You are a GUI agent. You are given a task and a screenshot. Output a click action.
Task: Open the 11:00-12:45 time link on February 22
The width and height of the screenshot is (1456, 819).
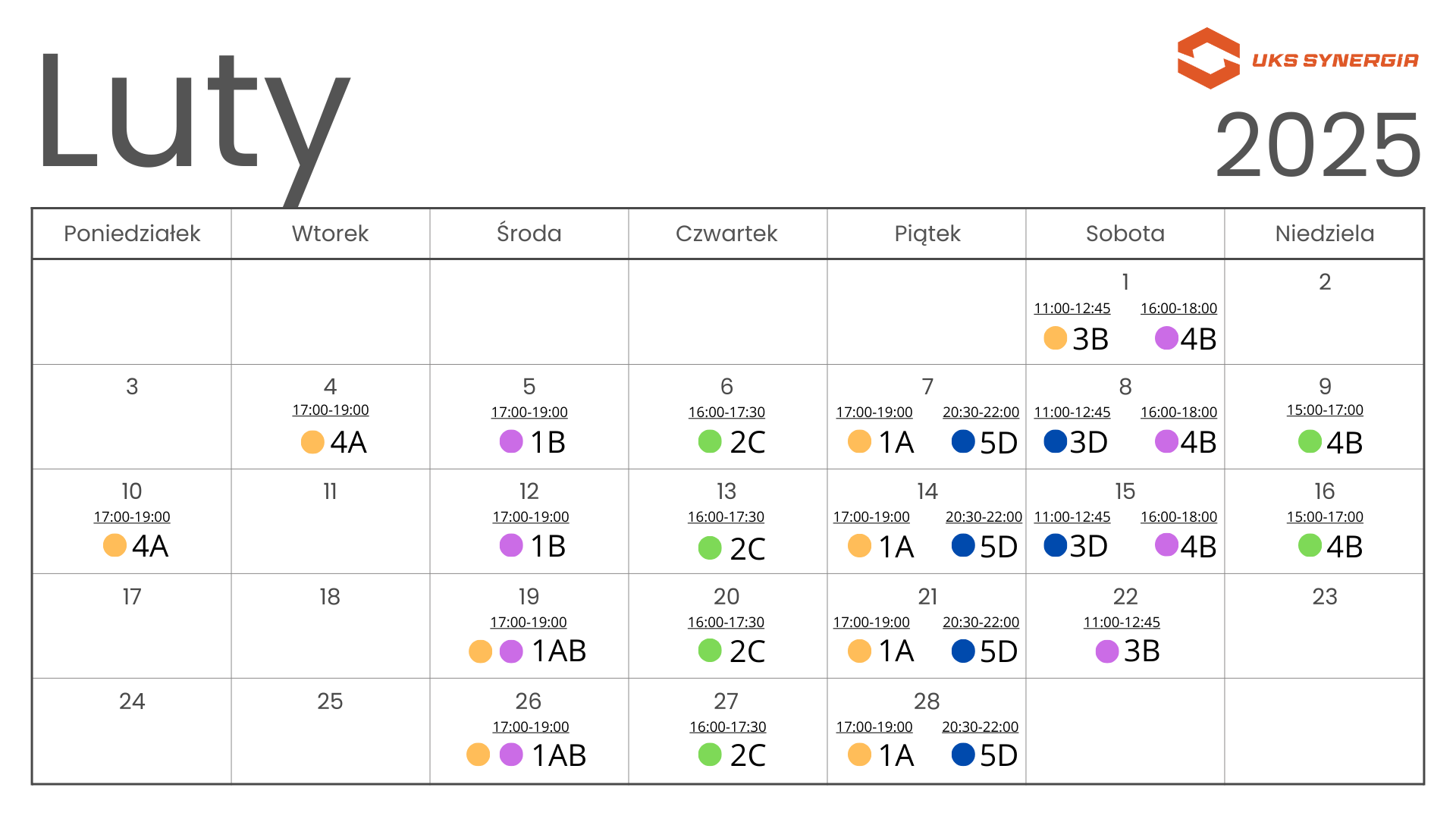pos(1122,623)
